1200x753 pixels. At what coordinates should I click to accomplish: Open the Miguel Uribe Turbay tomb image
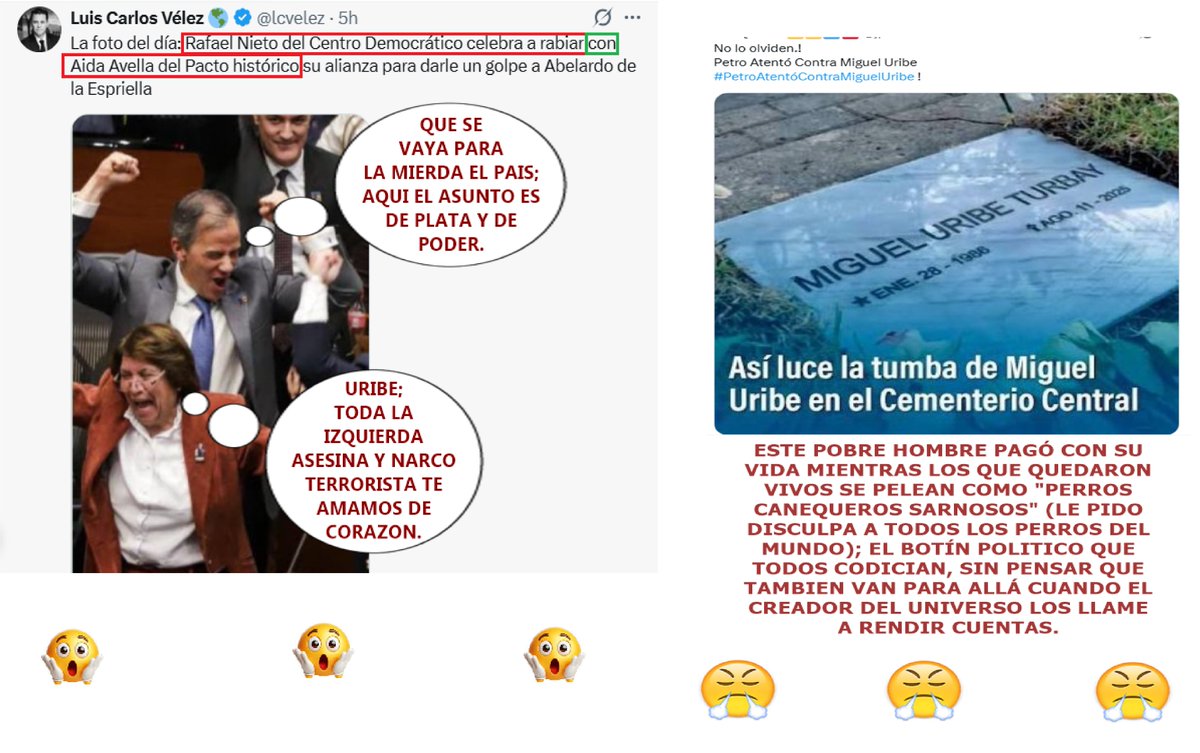coord(946,264)
